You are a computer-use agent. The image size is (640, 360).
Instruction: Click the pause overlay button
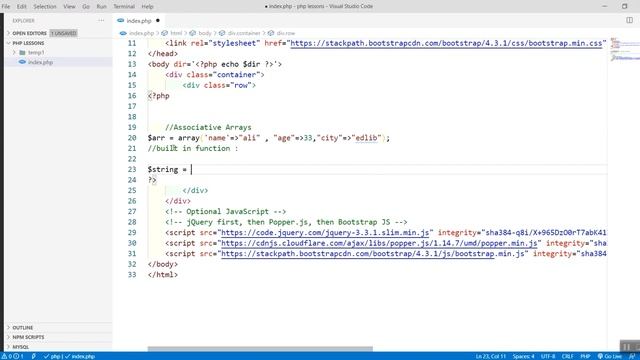click(x=627, y=347)
